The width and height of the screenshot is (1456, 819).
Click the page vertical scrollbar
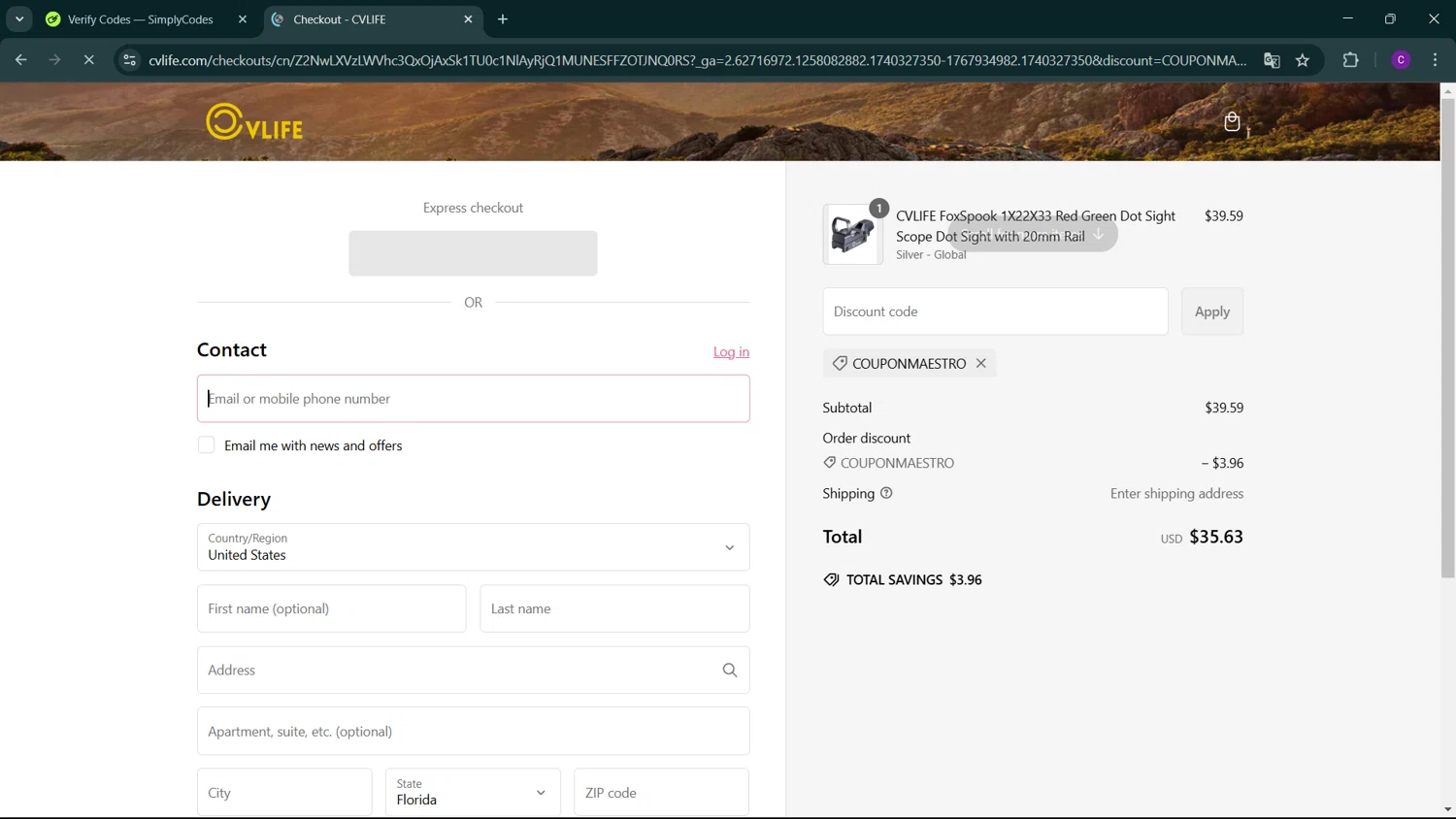click(1447, 338)
